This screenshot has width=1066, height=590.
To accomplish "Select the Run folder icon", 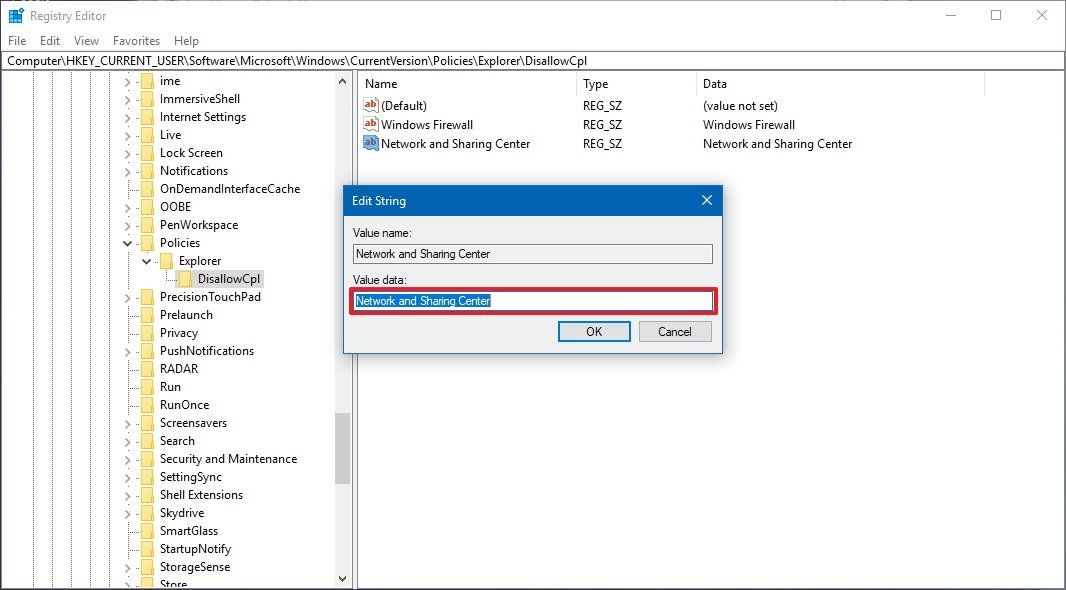I will (146, 386).
